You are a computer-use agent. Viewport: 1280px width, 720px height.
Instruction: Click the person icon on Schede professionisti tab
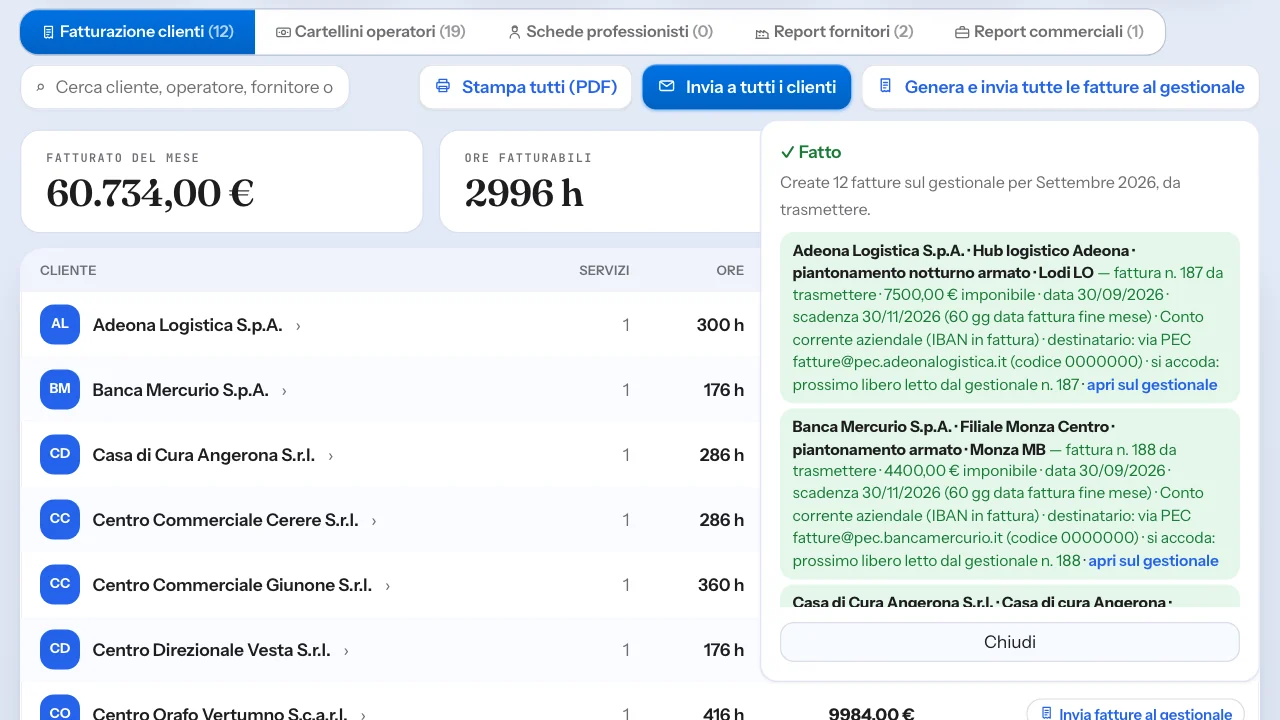click(x=515, y=32)
